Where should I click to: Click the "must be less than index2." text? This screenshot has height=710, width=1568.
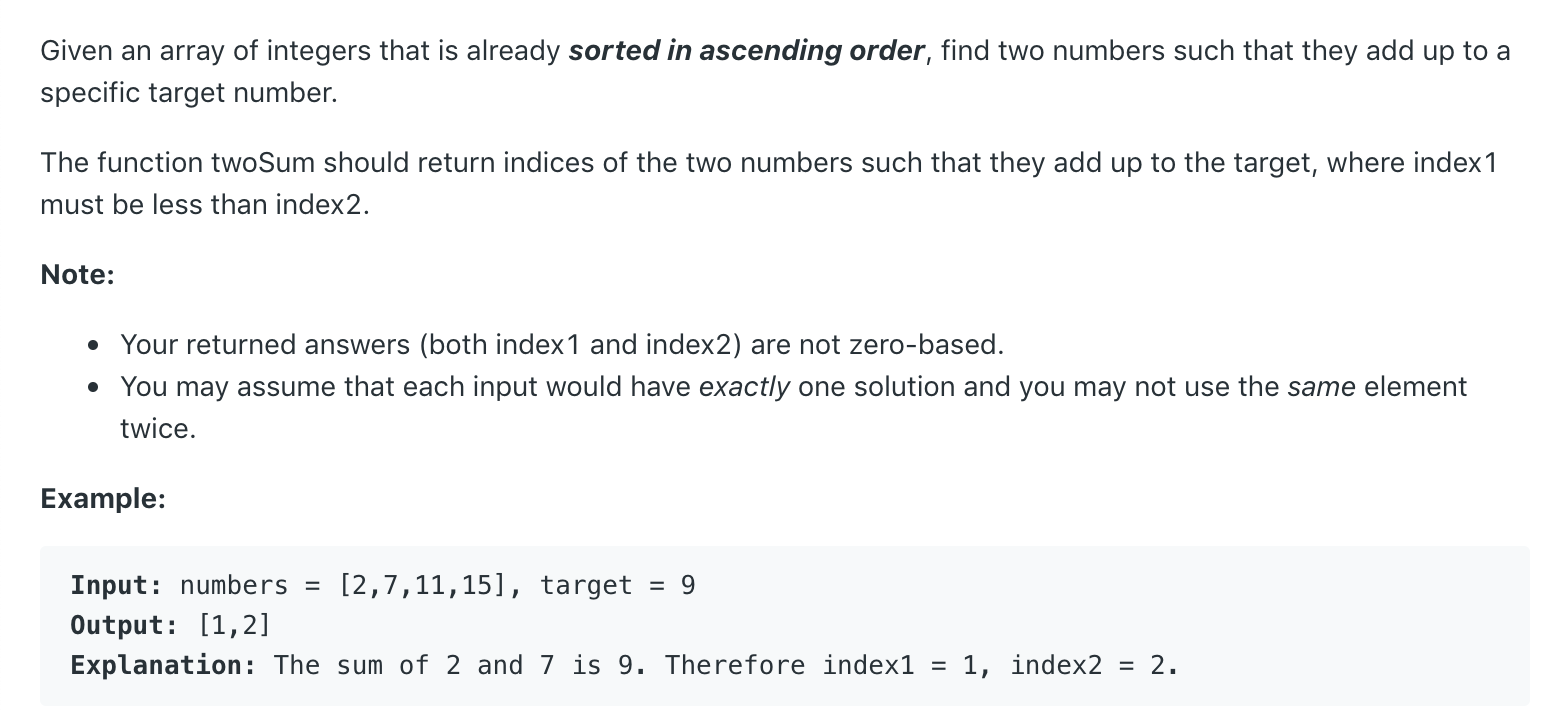205,205
